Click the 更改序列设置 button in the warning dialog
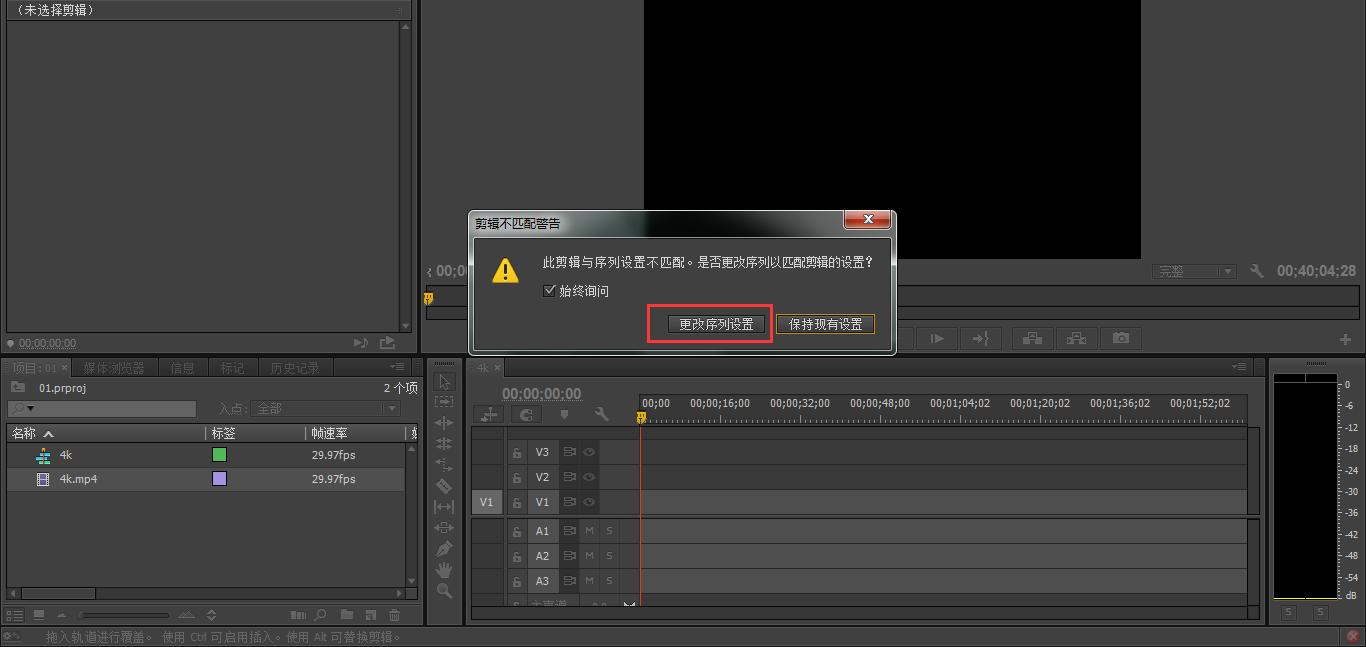 point(716,324)
